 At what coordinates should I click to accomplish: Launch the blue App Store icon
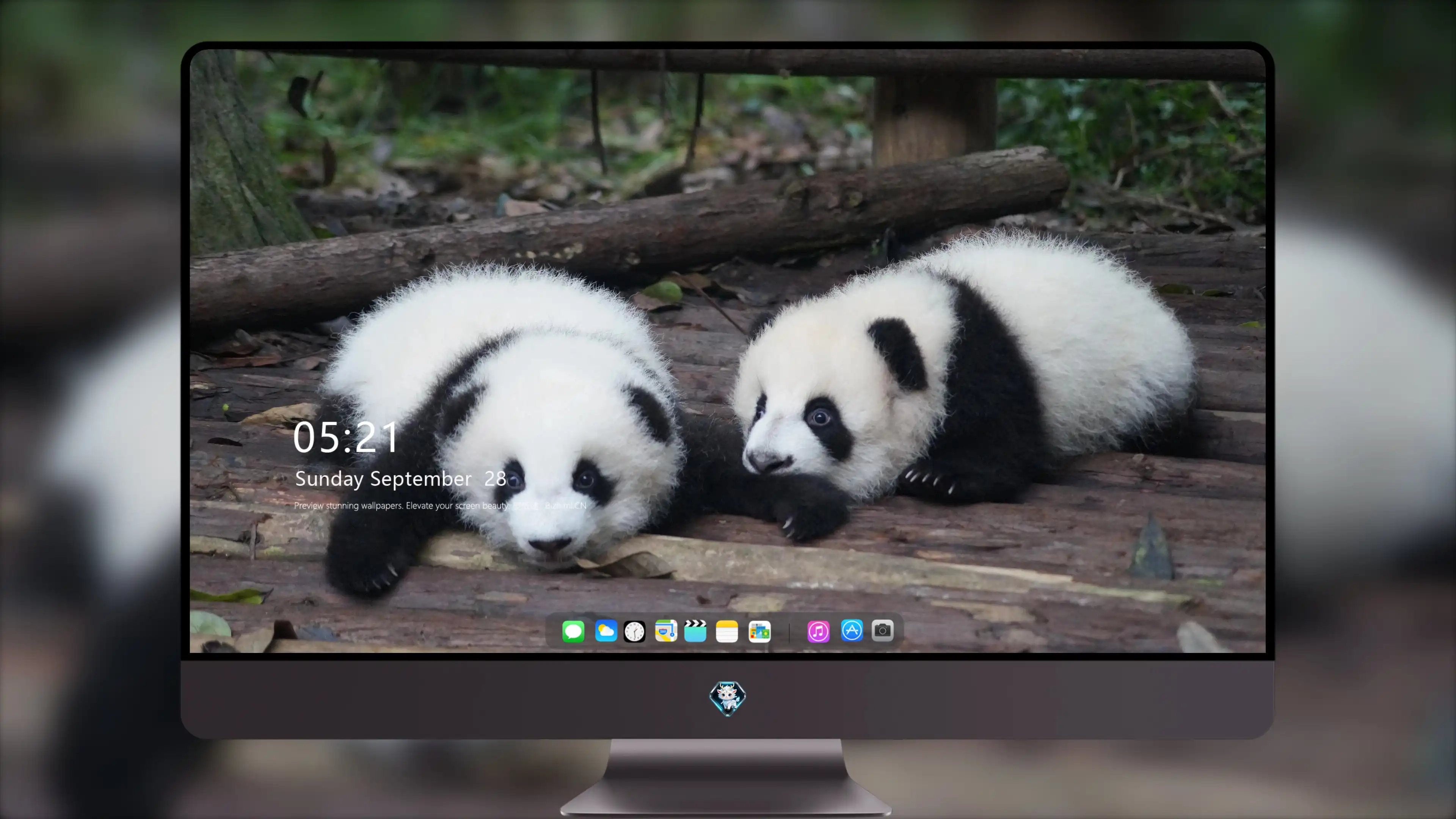852,631
